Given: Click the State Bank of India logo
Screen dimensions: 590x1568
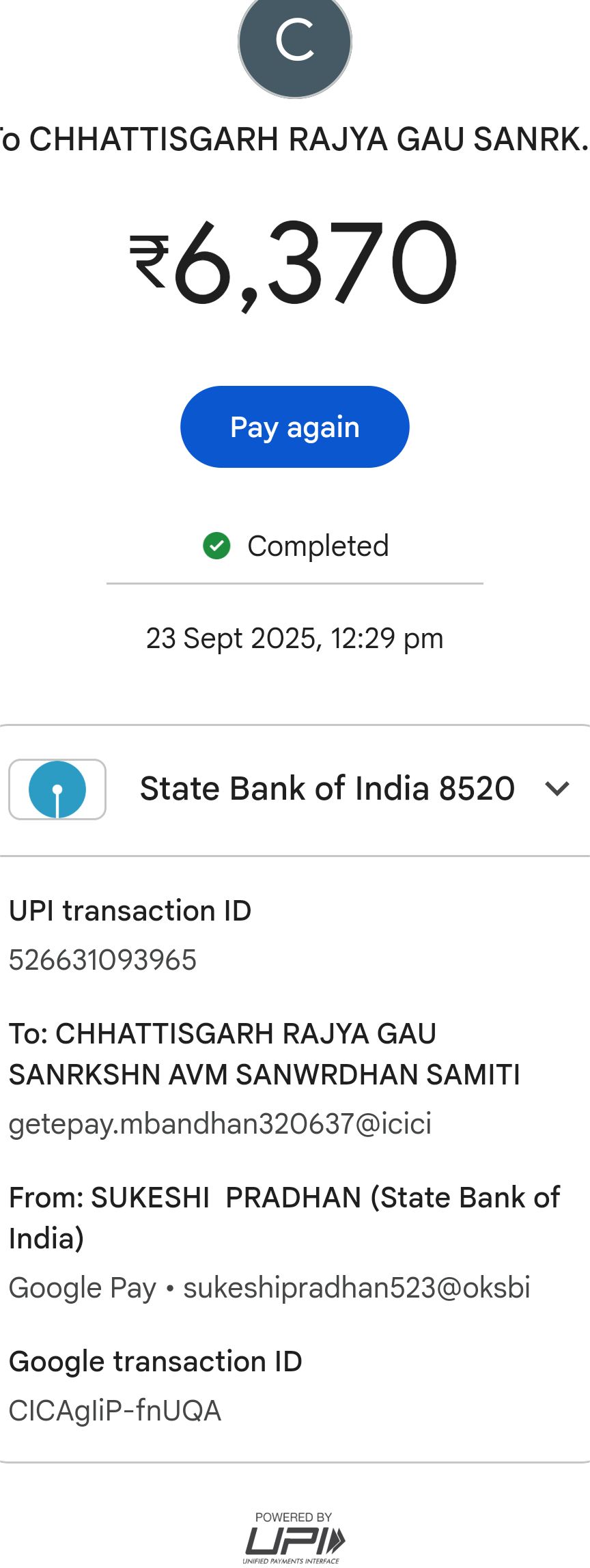Looking at the screenshot, I should tap(57, 789).
